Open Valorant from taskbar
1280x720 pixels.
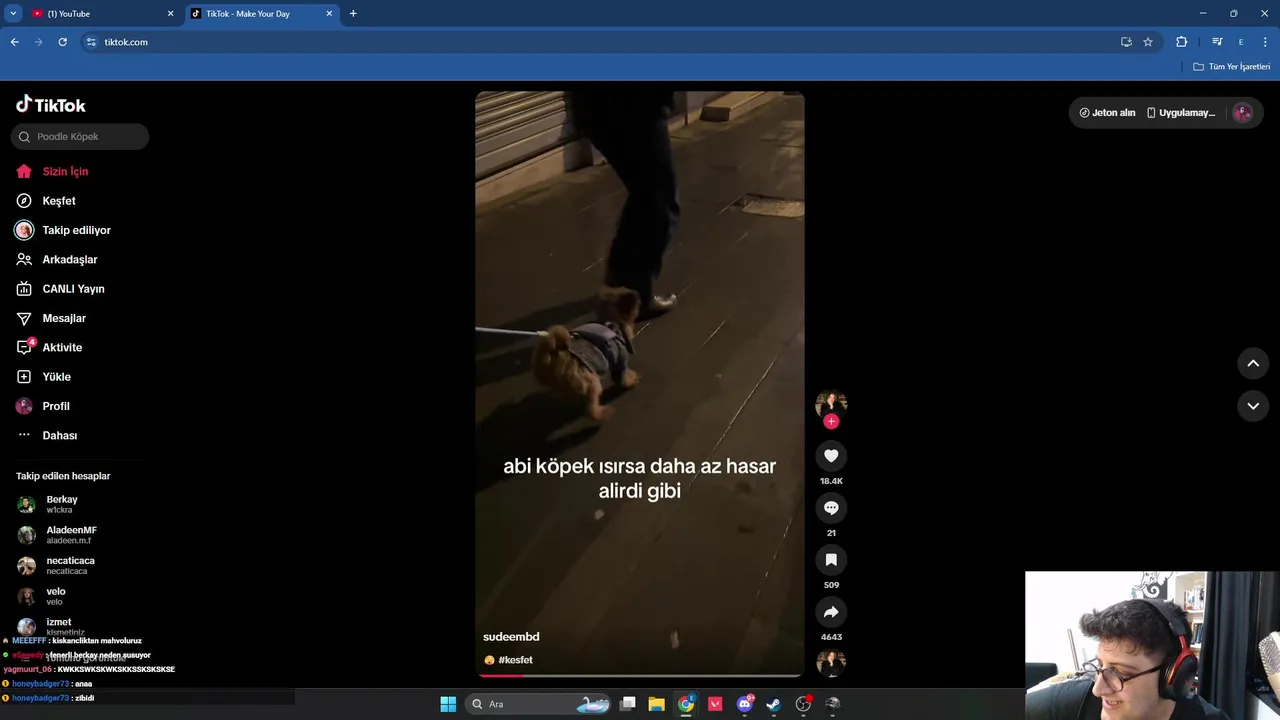pos(715,704)
